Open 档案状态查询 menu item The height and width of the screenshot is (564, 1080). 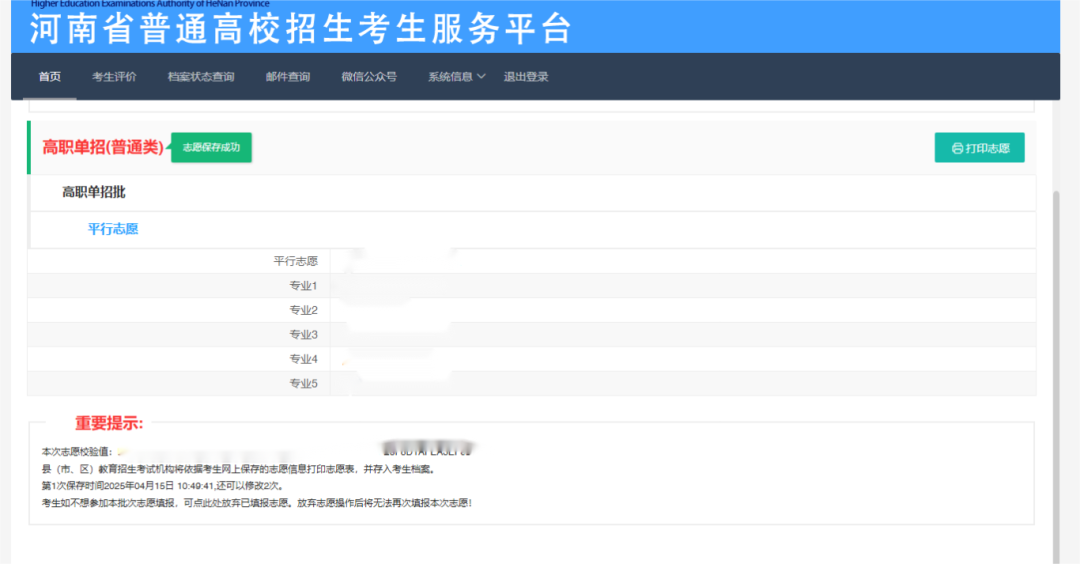[201, 76]
